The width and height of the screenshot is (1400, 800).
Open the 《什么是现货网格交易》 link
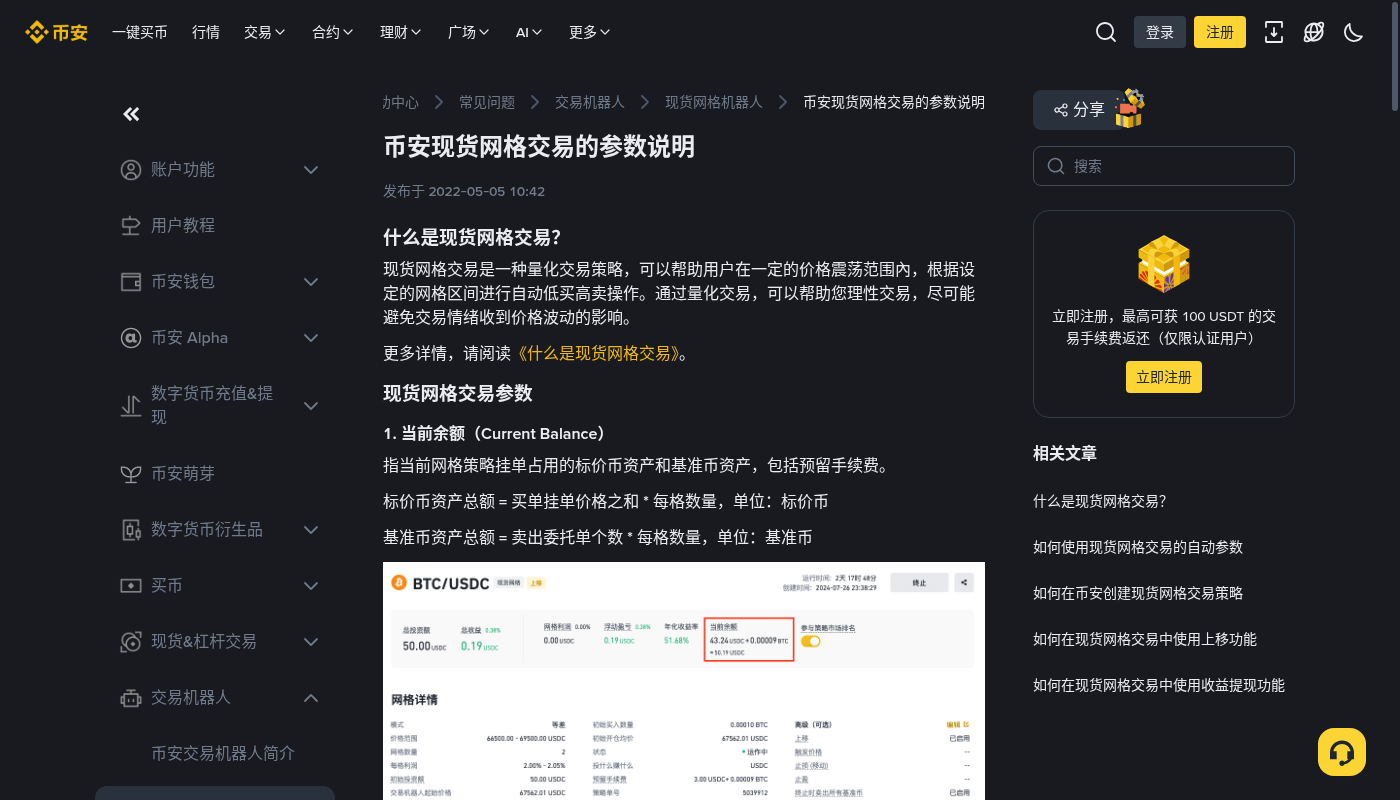[596, 353]
